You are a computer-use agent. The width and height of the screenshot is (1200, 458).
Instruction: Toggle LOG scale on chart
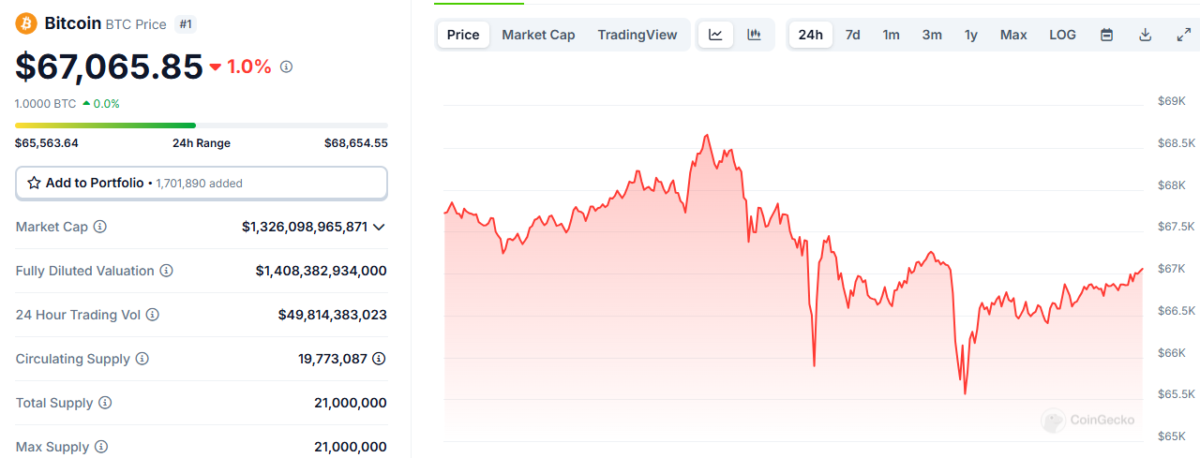click(x=1062, y=35)
